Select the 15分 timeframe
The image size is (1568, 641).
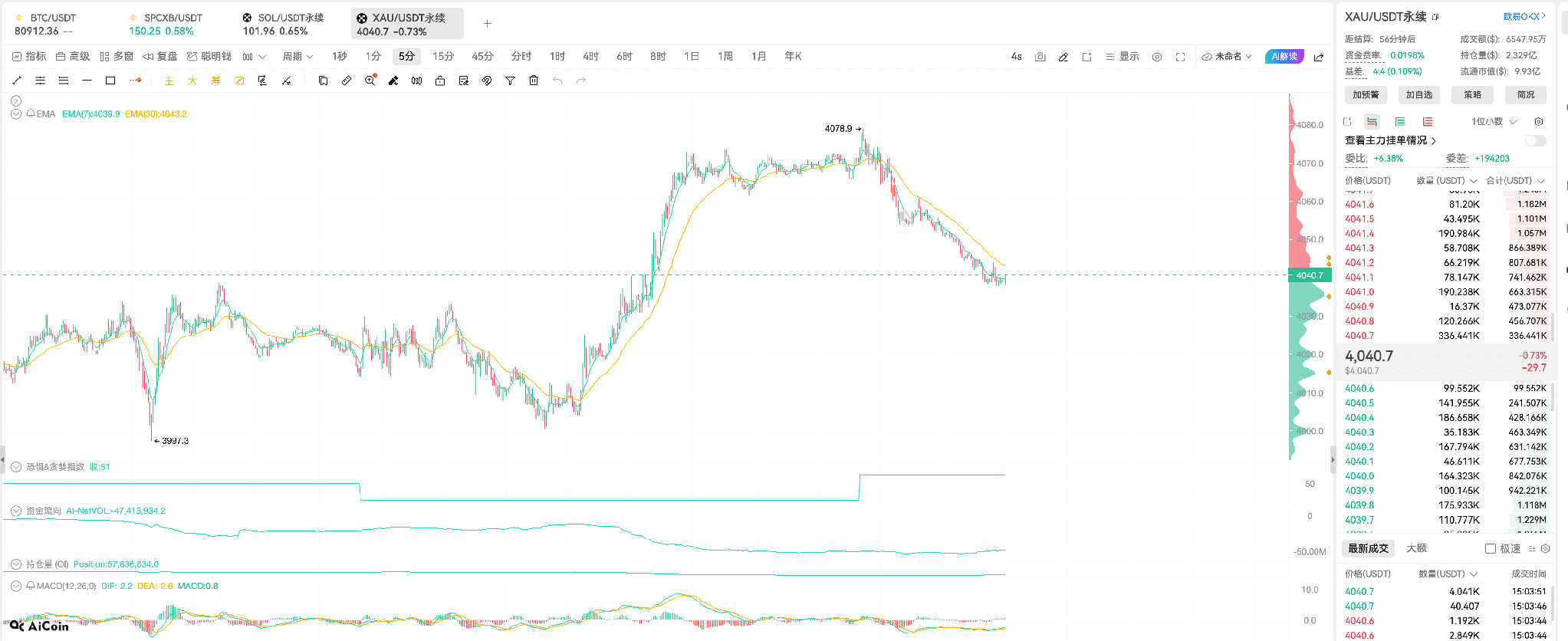coord(443,57)
